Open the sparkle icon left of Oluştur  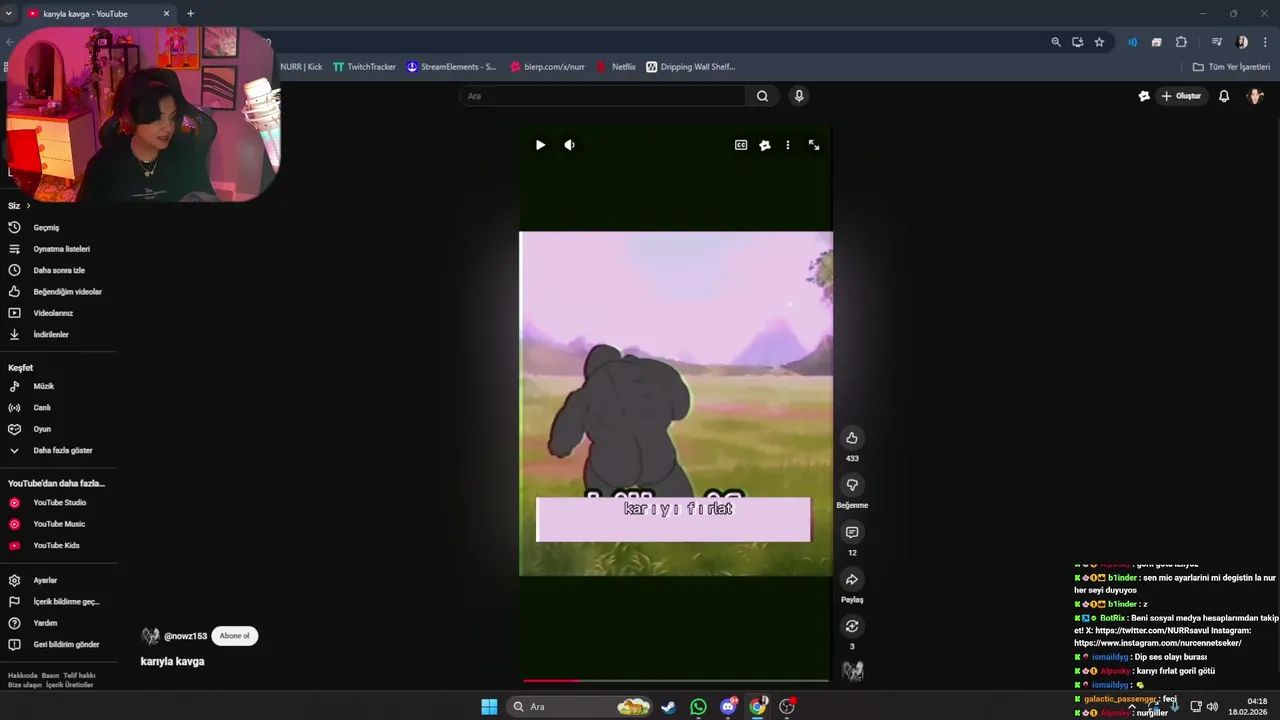pos(1144,96)
